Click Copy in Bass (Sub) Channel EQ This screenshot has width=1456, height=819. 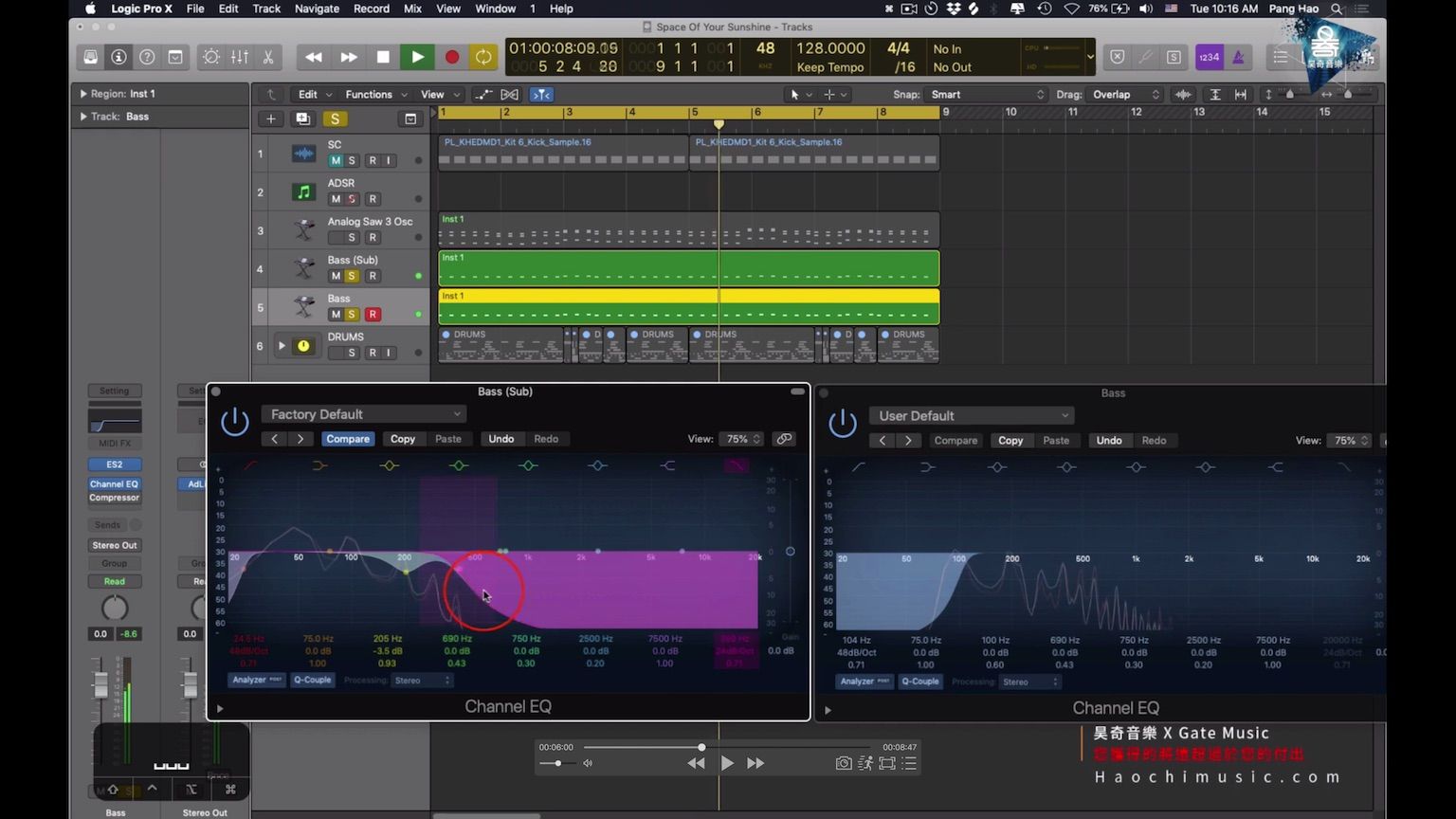tap(403, 439)
